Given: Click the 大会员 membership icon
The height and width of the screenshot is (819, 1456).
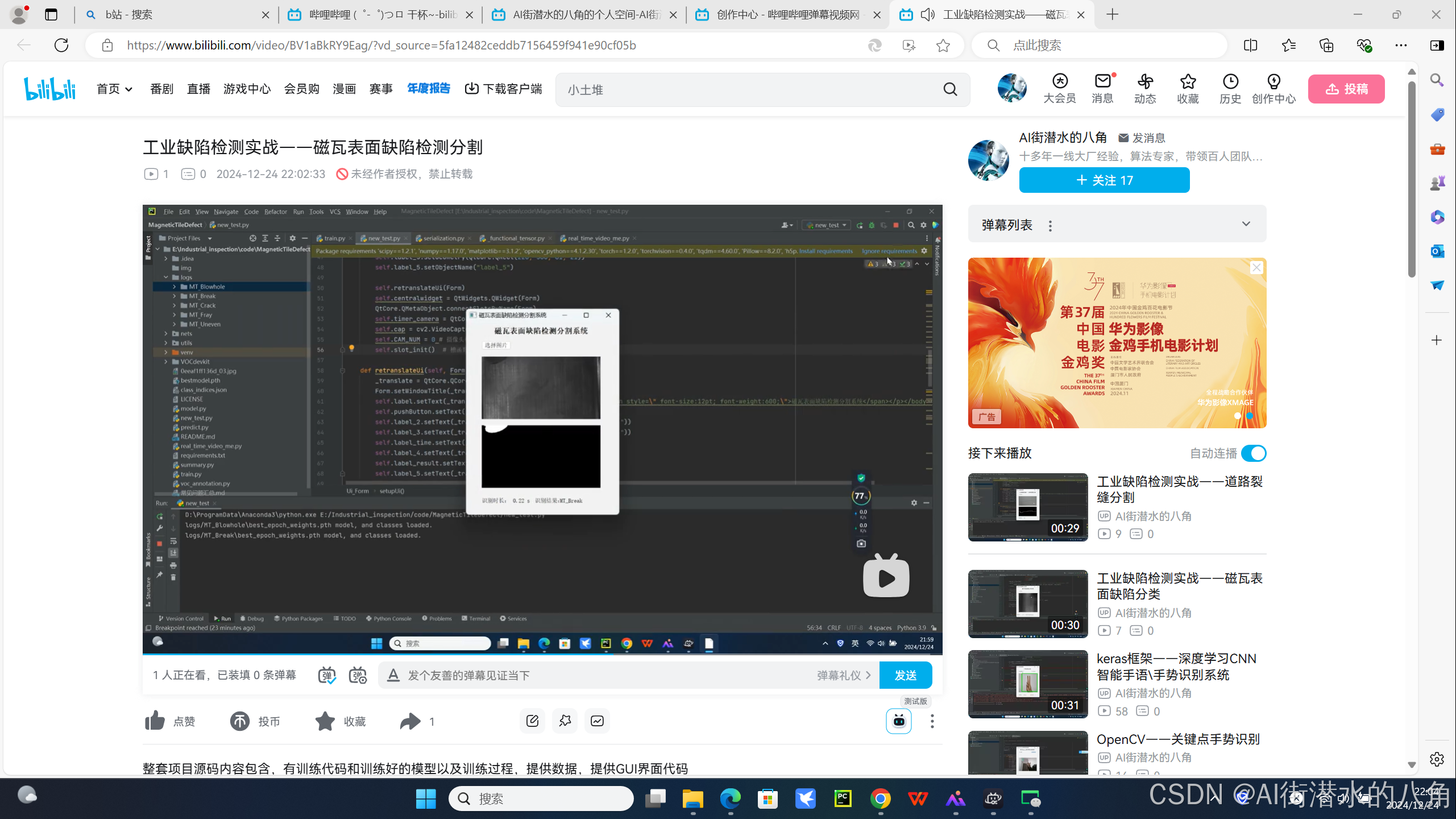Looking at the screenshot, I should 1060,82.
